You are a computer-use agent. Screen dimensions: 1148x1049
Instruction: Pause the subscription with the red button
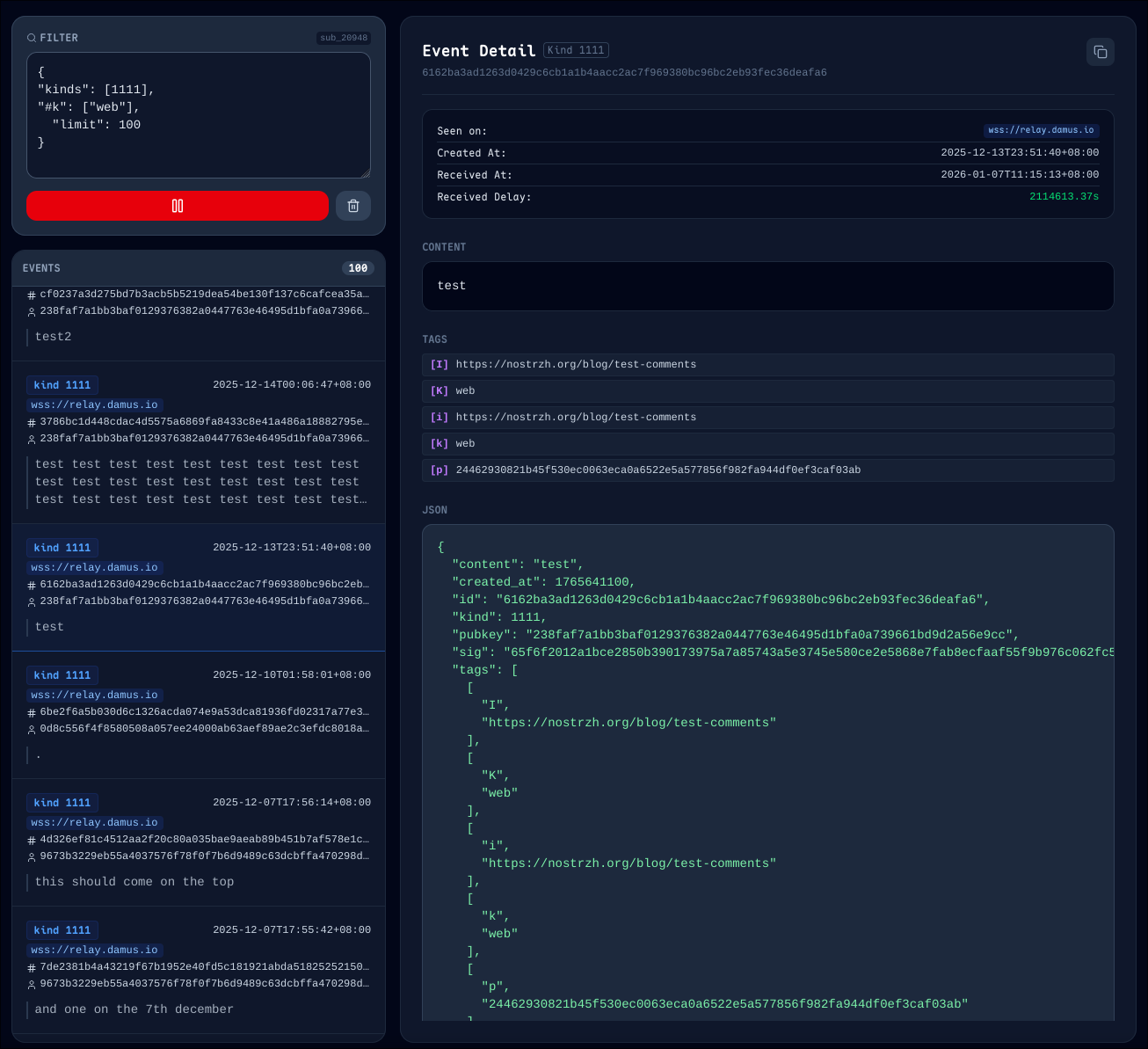177,206
